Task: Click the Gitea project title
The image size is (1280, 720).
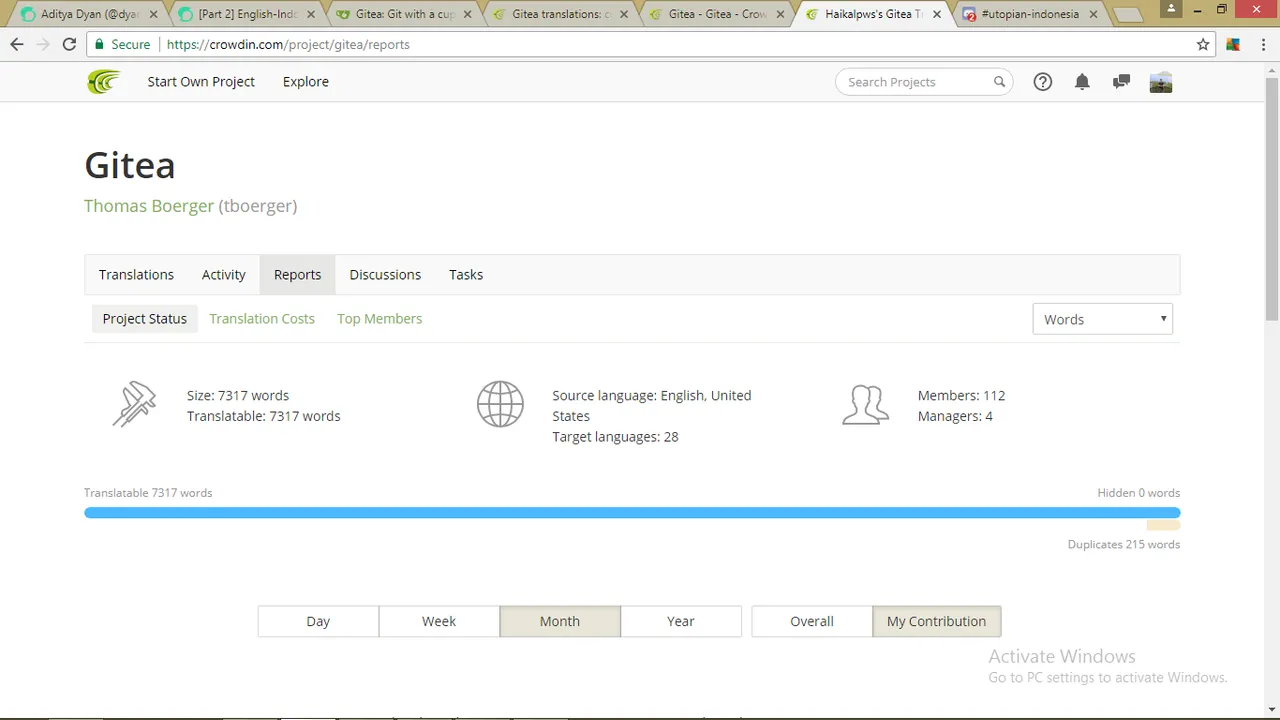Action: coord(130,165)
